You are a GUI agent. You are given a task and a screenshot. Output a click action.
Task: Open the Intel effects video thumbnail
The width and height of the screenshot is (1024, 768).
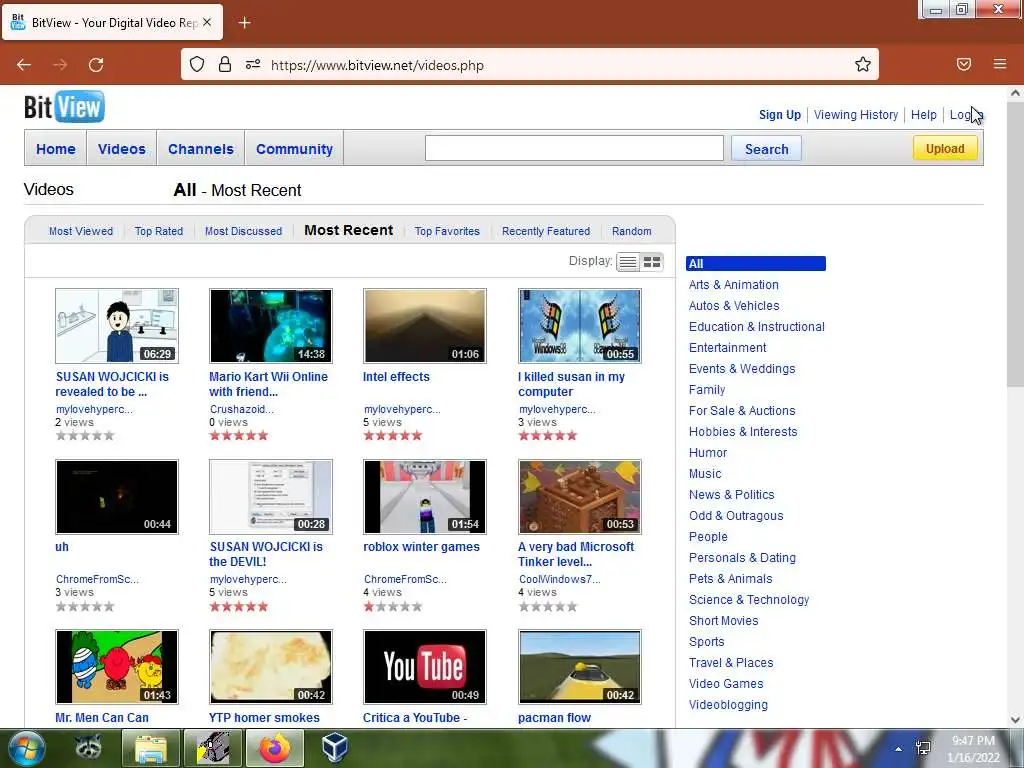pos(425,326)
